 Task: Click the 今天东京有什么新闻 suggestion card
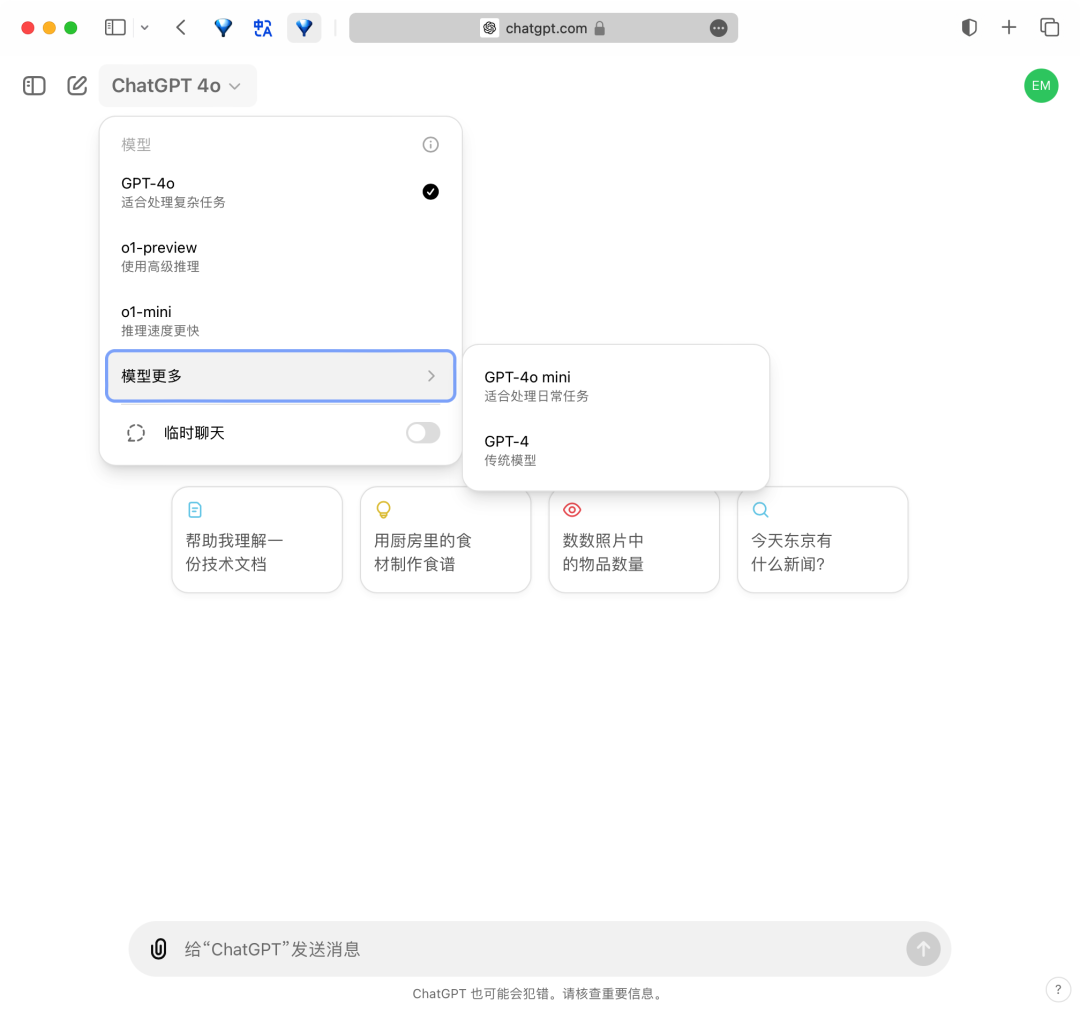coord(822,540)
